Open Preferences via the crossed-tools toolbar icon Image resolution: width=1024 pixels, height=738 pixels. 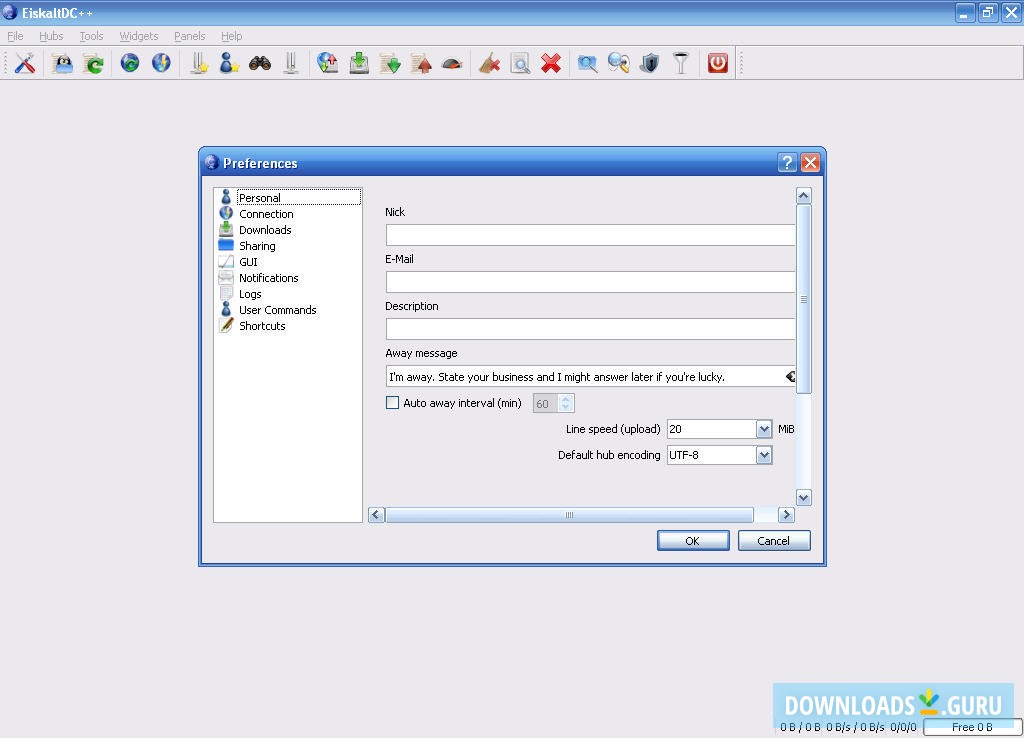pos(25,63)
